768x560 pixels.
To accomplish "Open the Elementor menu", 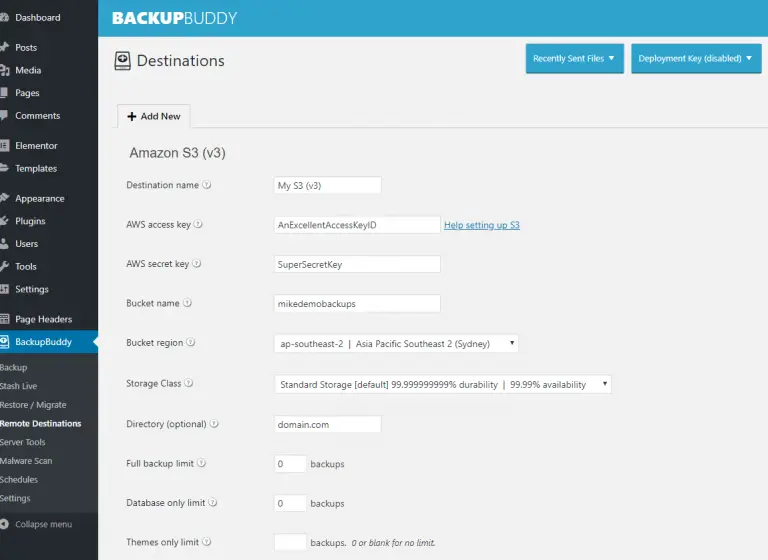I will pyautogui.click(x=36, y=146).
